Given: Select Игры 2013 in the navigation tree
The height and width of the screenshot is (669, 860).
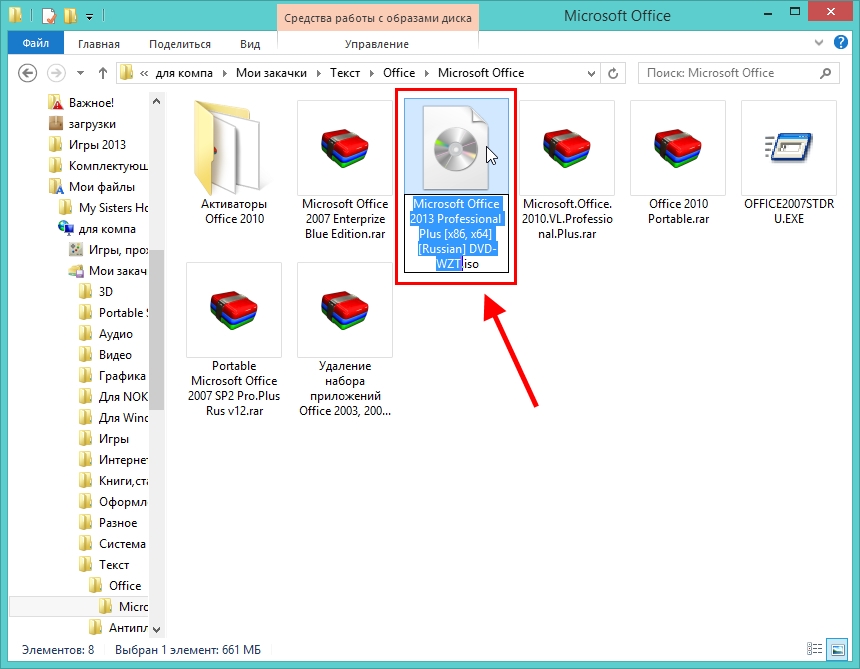Looking at the screenshot, I should 87,145.
